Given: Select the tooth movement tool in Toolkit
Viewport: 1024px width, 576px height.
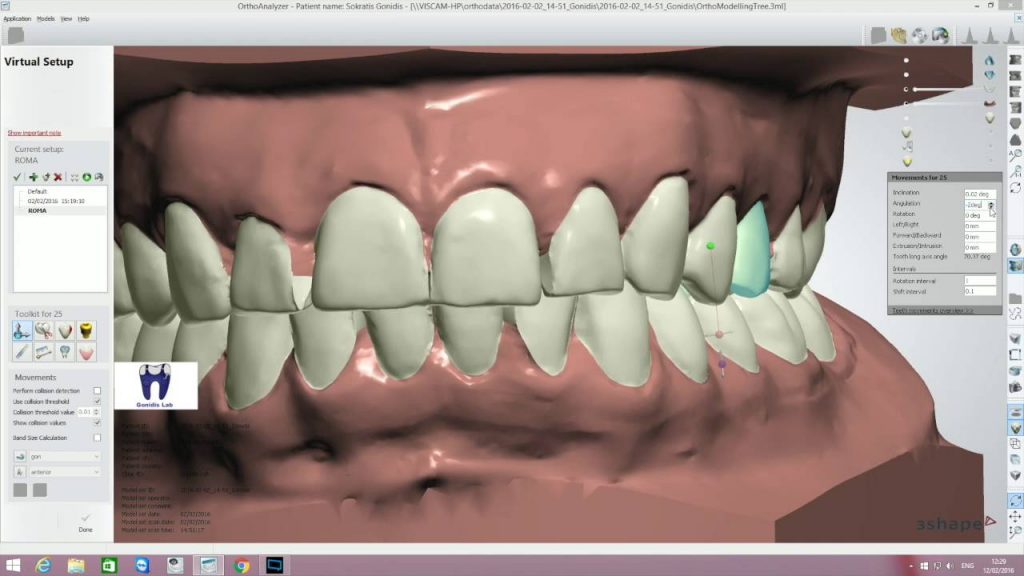Looking at the screenshot, I should [20, 330].
